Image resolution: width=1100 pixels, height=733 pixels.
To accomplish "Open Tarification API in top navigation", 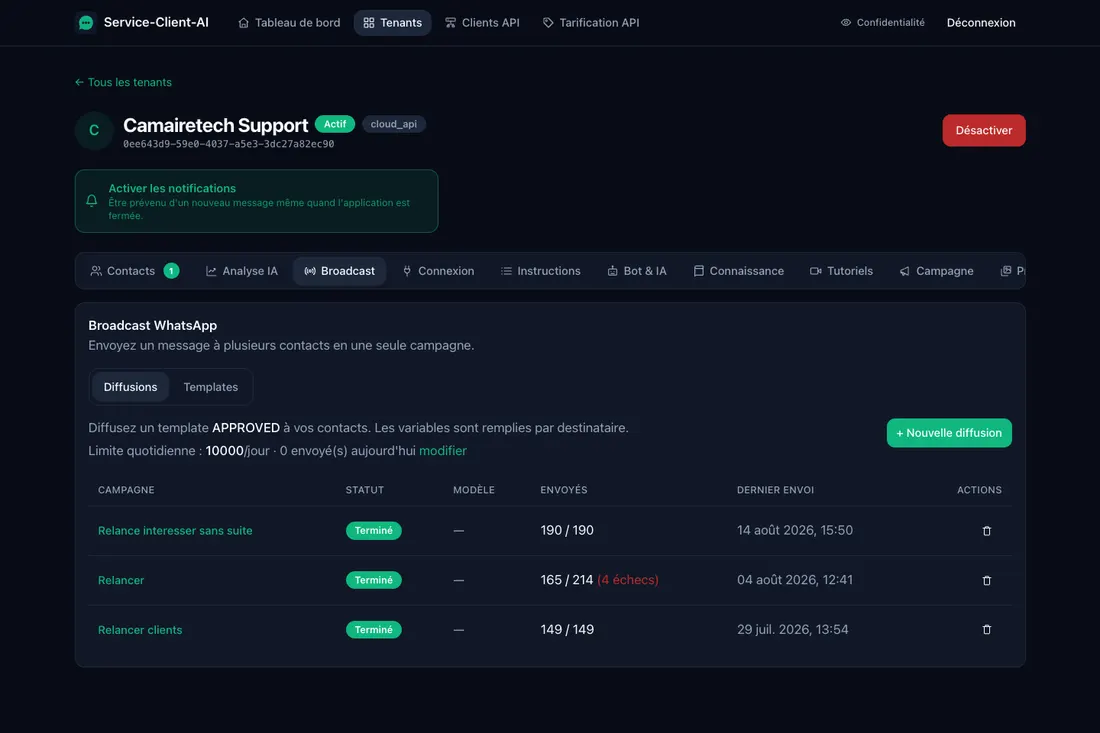I will coord(591,22).
